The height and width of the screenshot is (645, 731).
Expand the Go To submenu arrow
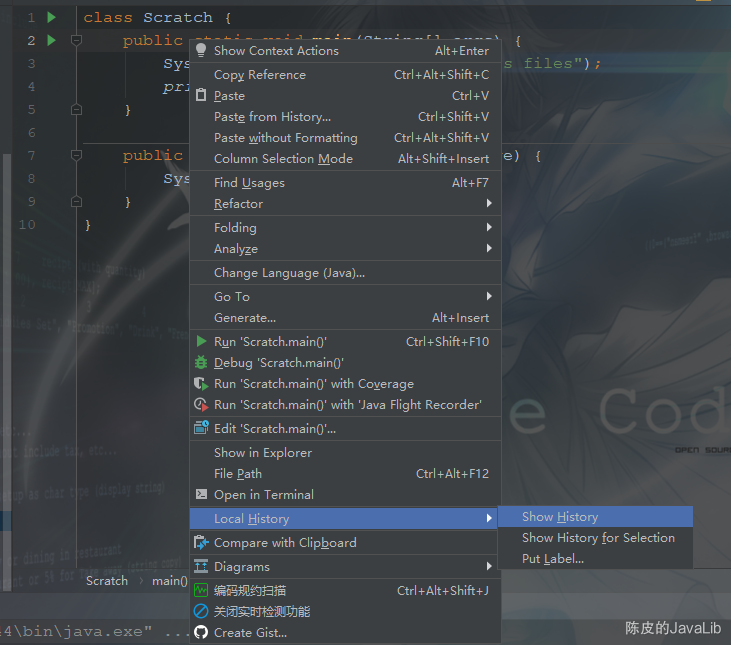point(489,296)
